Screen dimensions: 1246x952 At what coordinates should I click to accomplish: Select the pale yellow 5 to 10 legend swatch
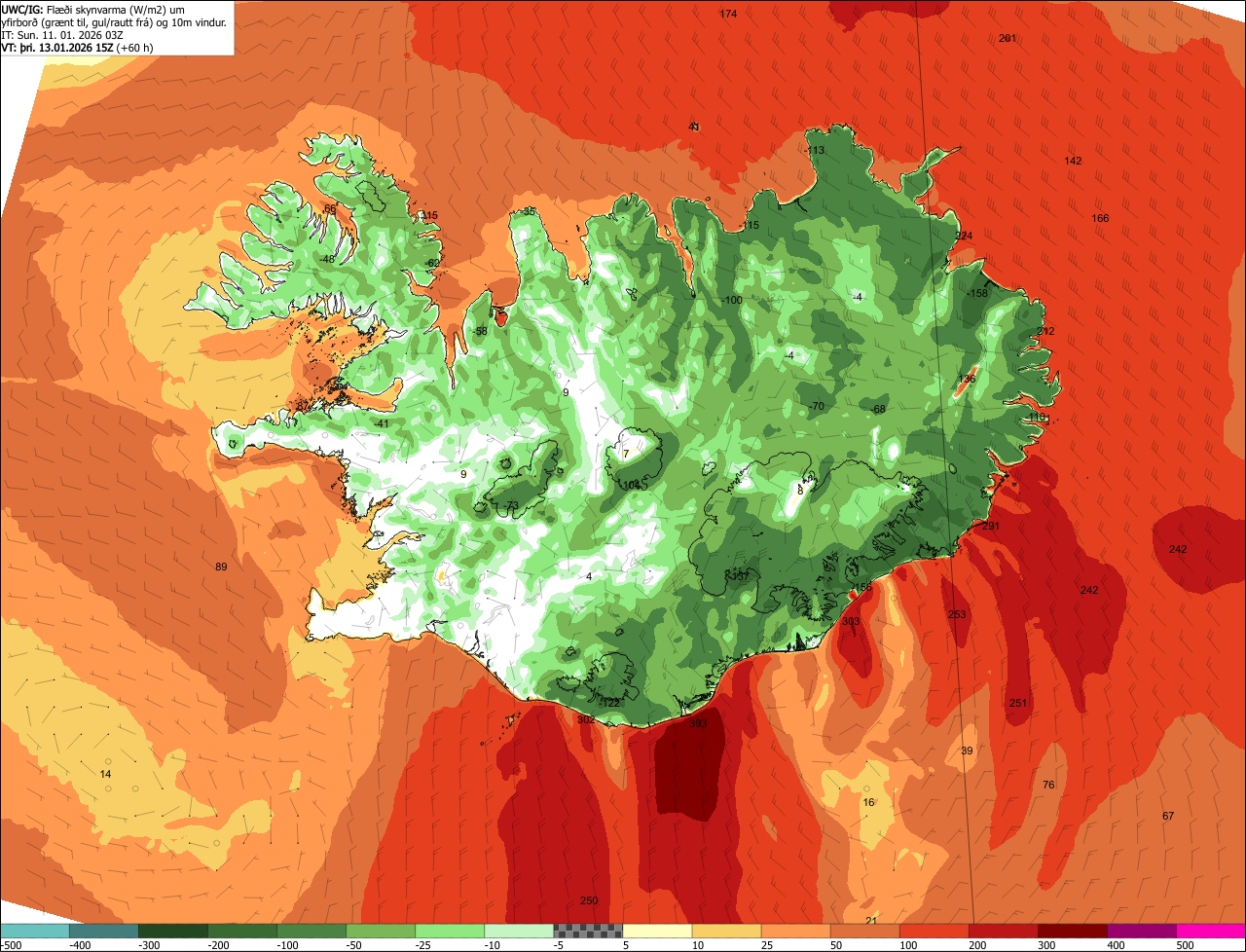657,931
